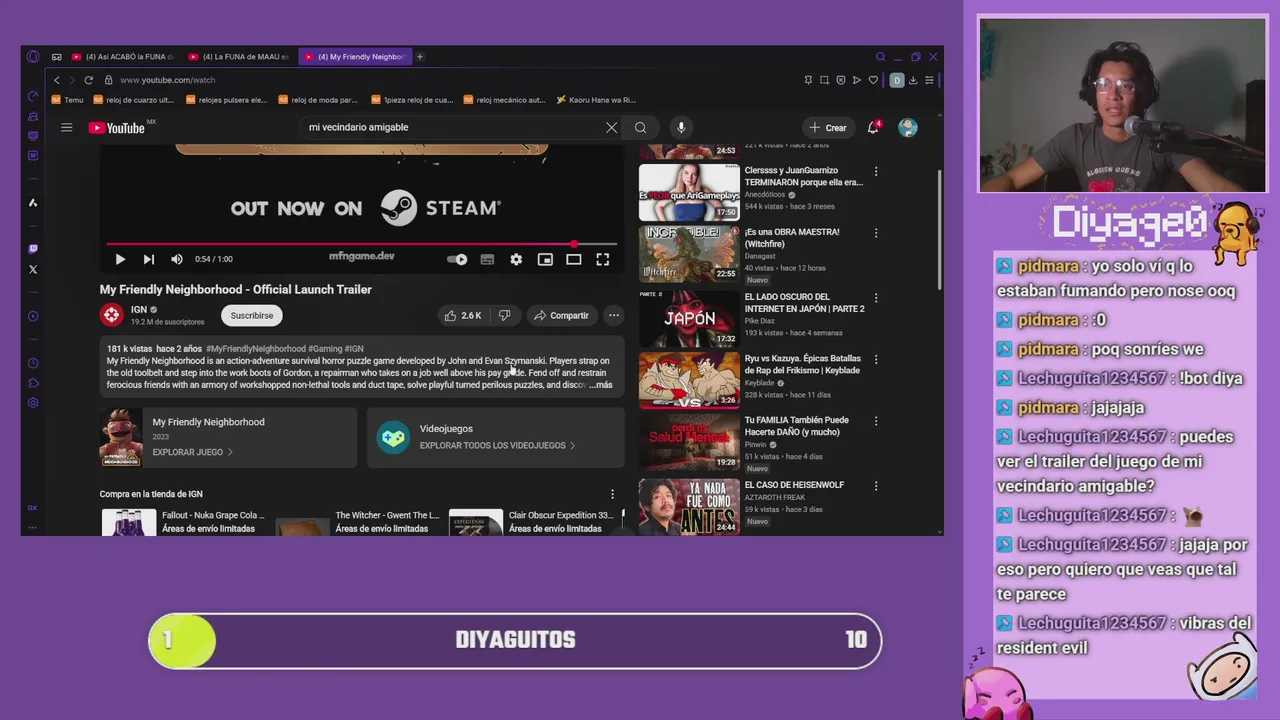Select the 'My Friendly Neighbor' tab

coord(355,57)
